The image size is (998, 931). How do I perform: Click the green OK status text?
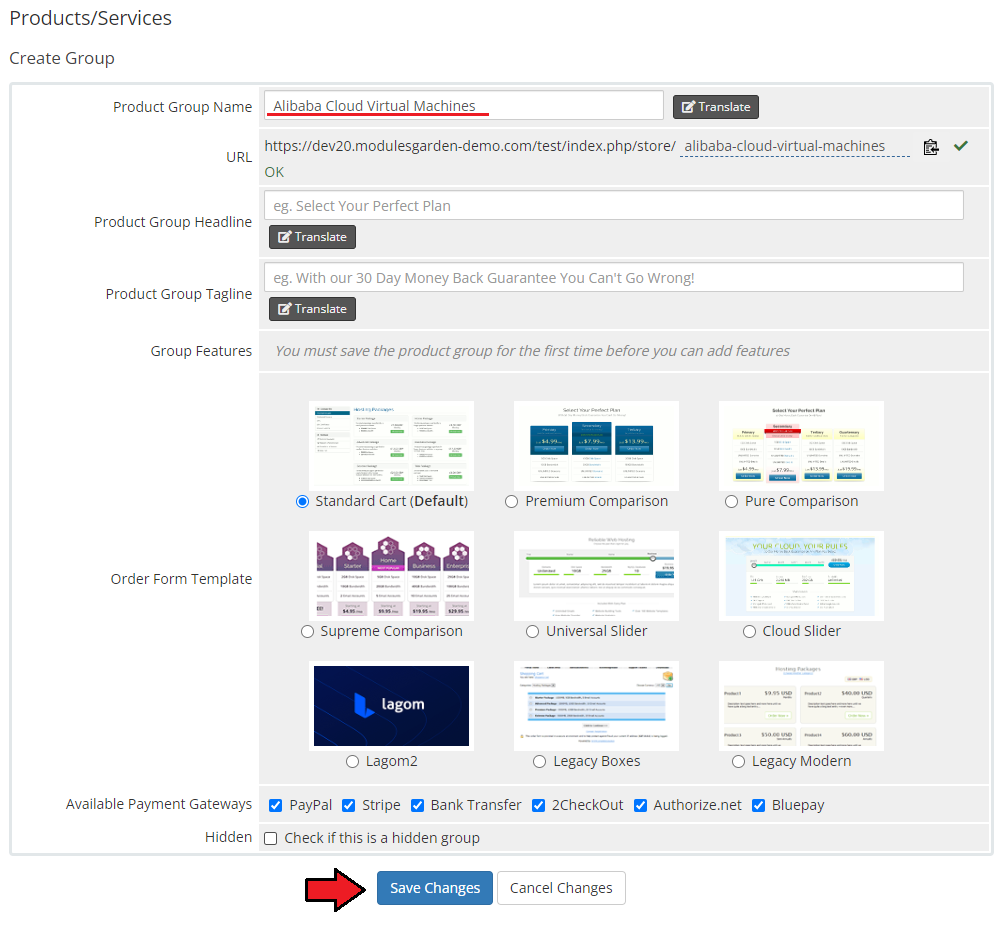274,172
